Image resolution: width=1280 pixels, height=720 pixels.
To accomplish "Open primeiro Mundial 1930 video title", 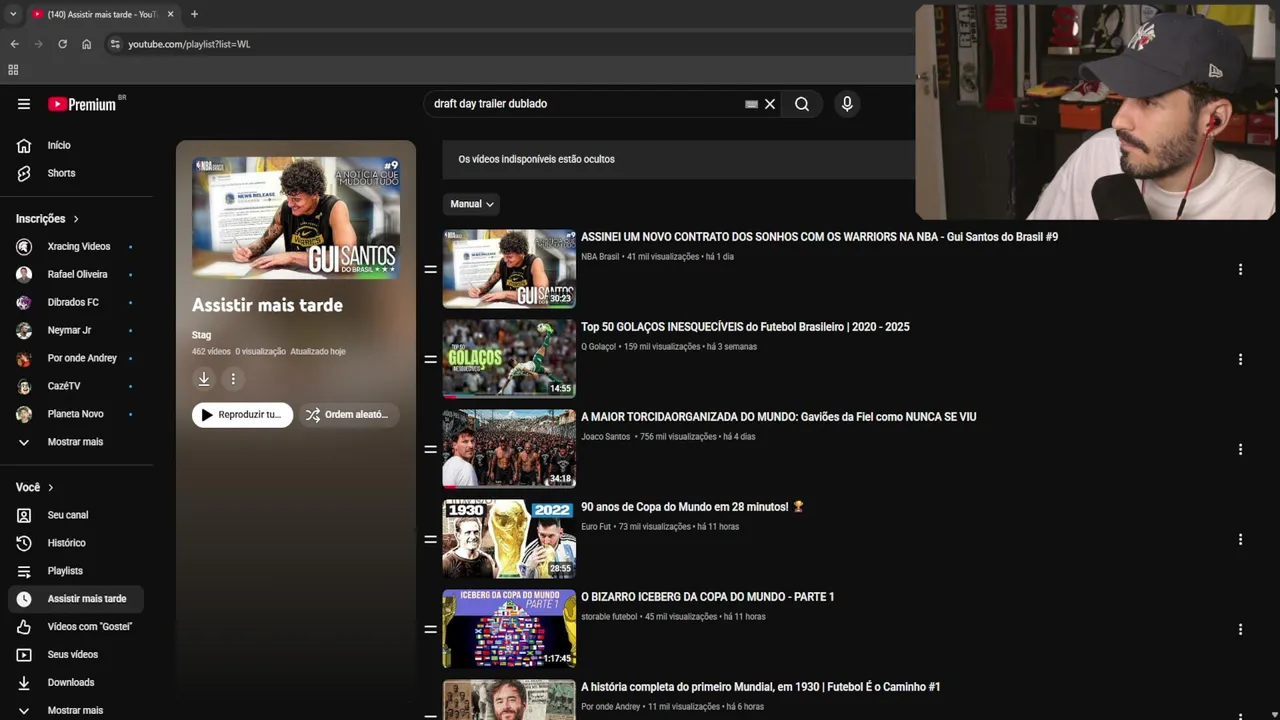I will (x=760, y=687).
